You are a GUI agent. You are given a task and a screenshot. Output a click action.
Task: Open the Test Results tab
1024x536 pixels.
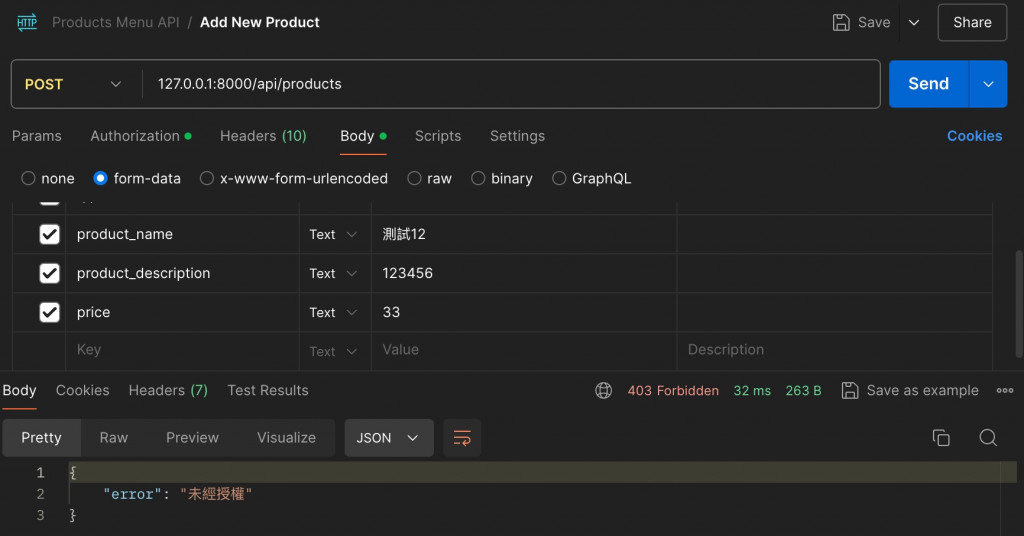[268, 390]
